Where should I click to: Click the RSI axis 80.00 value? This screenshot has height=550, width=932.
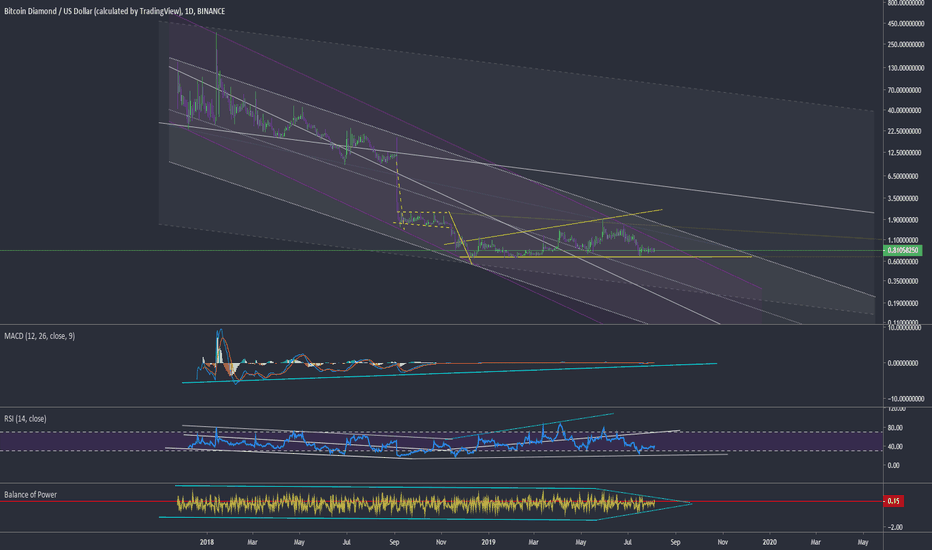click(x=895, y=428)
